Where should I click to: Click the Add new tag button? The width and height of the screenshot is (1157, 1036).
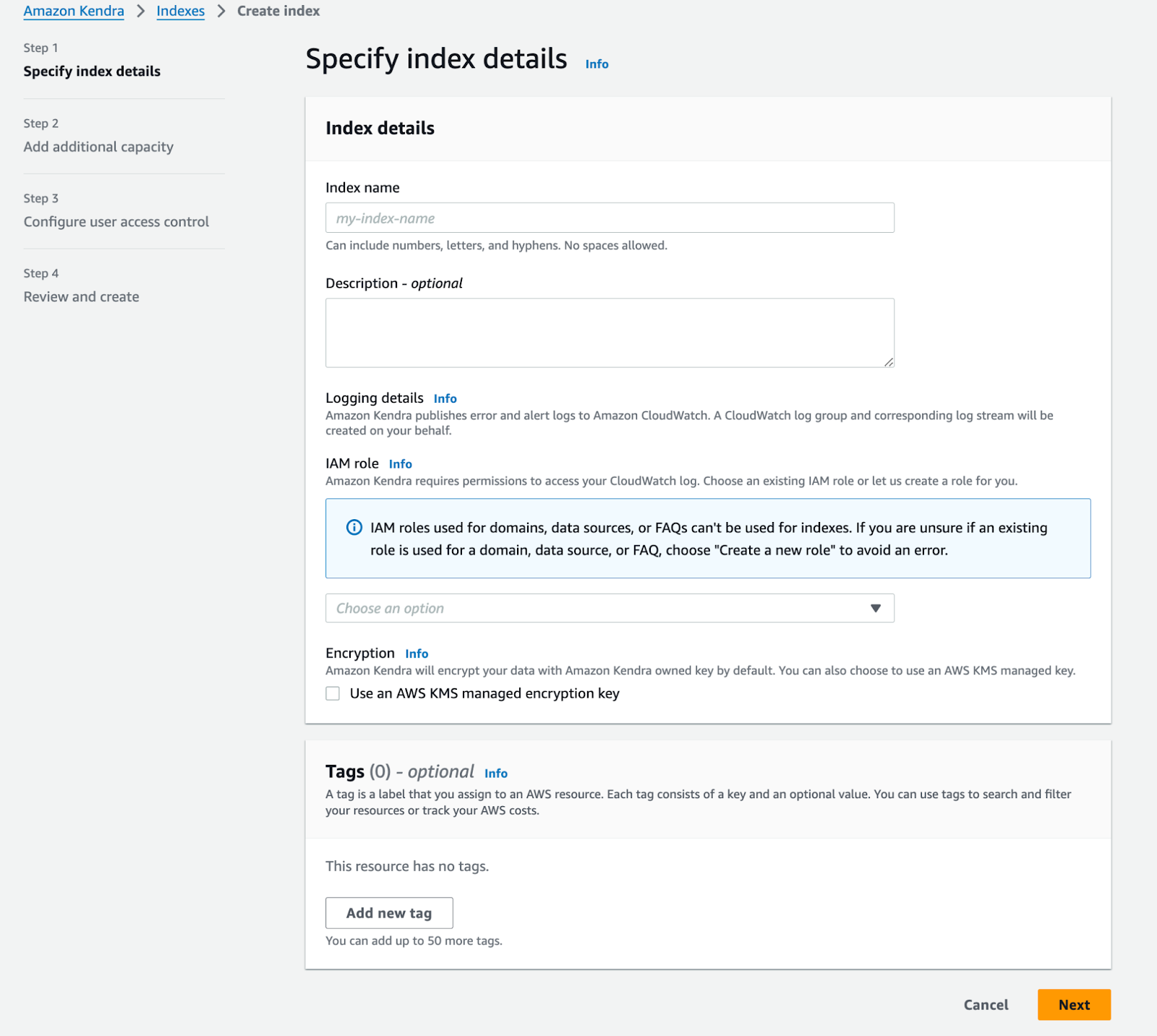(389, 913)
